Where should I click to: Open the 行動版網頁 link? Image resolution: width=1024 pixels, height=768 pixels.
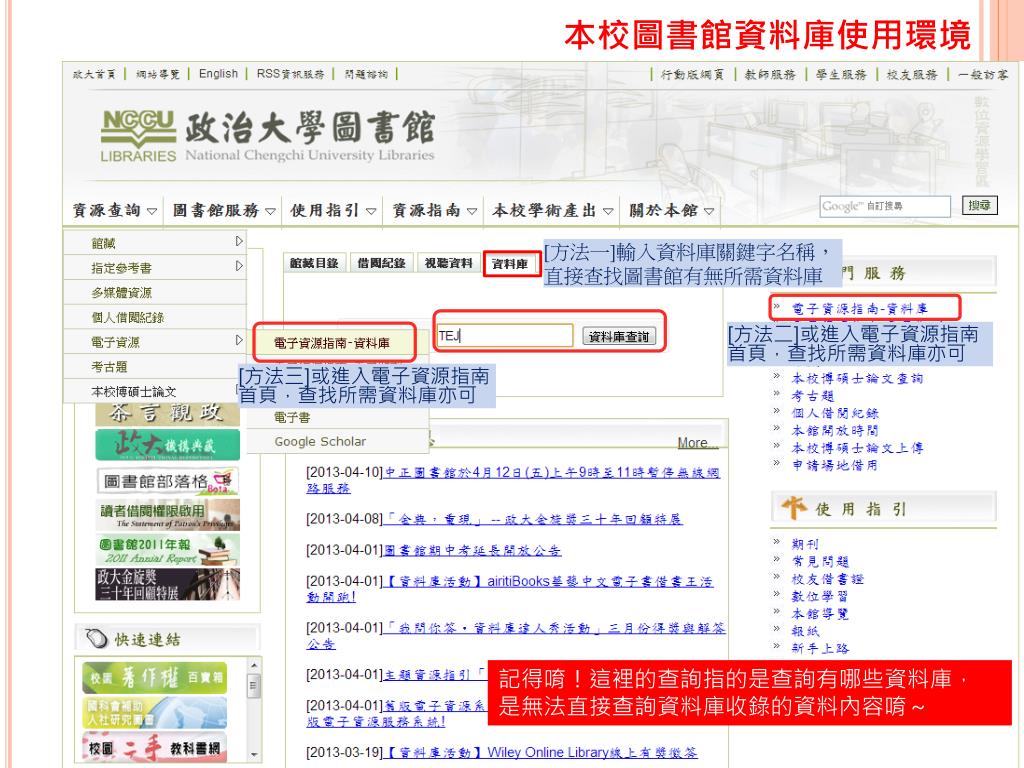pyautogui.click(x=692, y=74)
